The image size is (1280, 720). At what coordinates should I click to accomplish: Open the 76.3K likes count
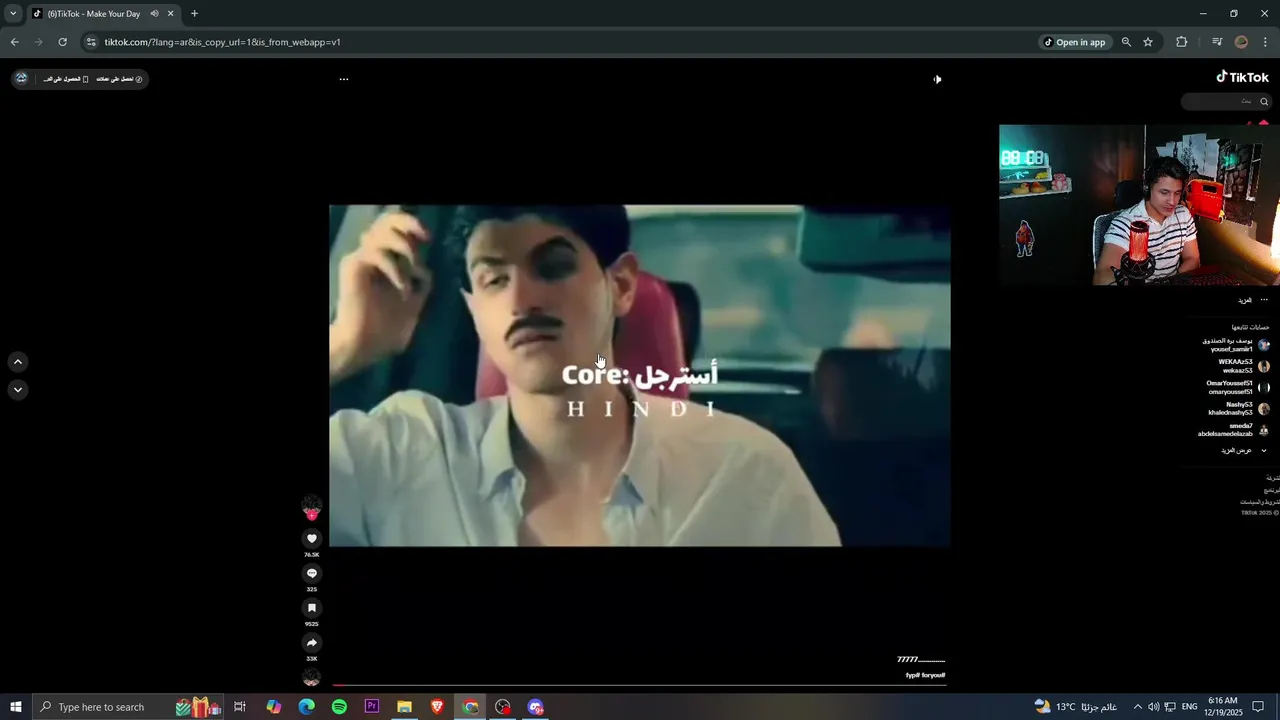pos(312,555)
